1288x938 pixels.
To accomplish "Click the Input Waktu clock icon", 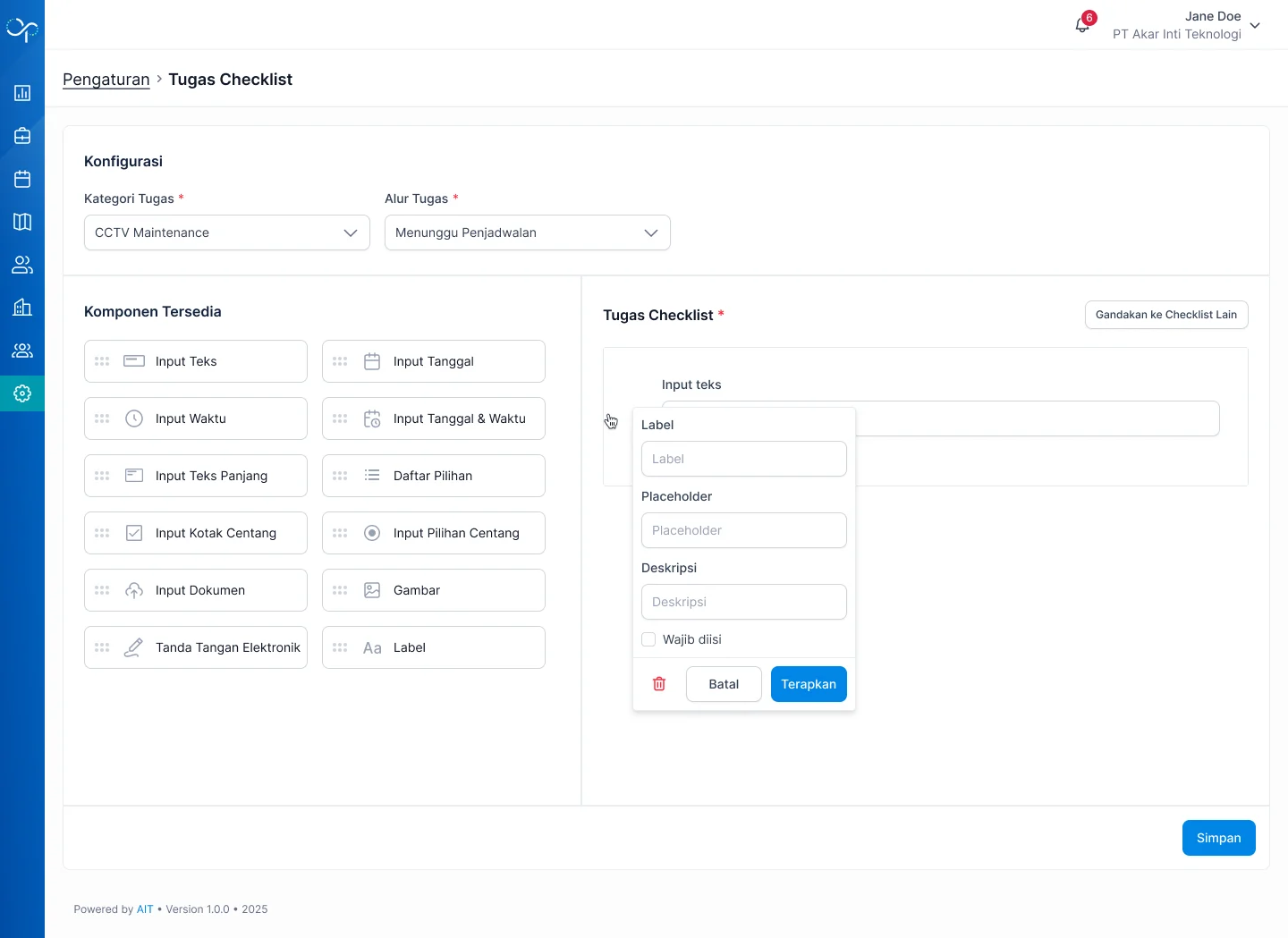I will [x=134, y=418].
